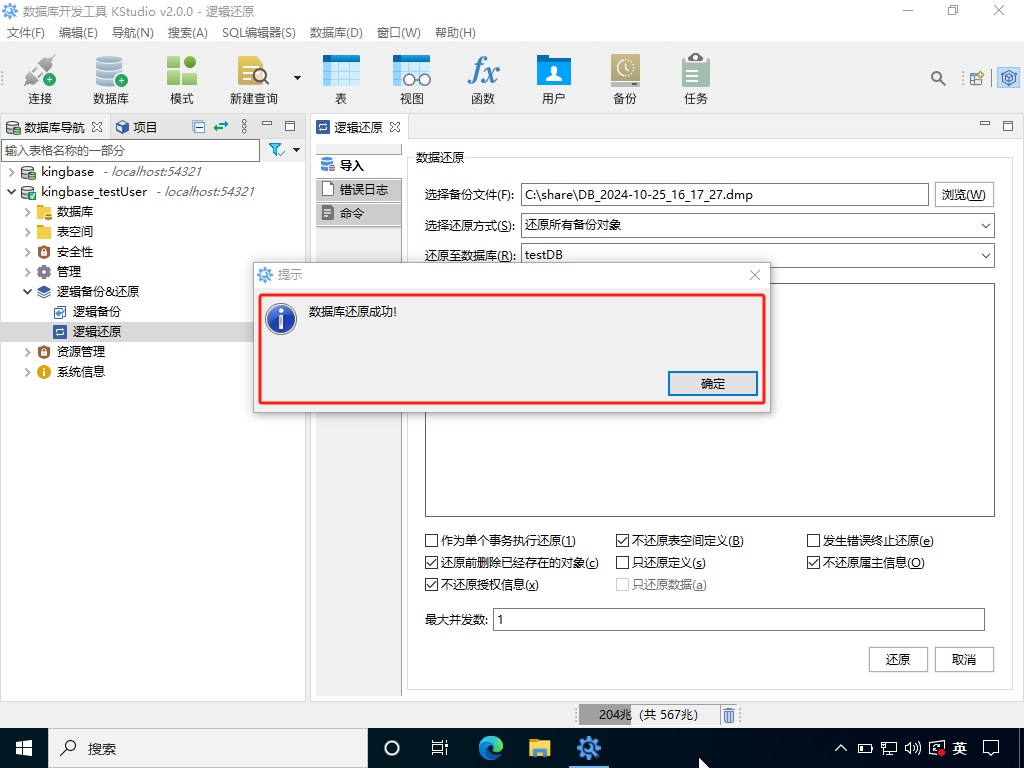
Task: Toggle 发生错误终止还原 checkbox
Action: (x=814, y=541)
